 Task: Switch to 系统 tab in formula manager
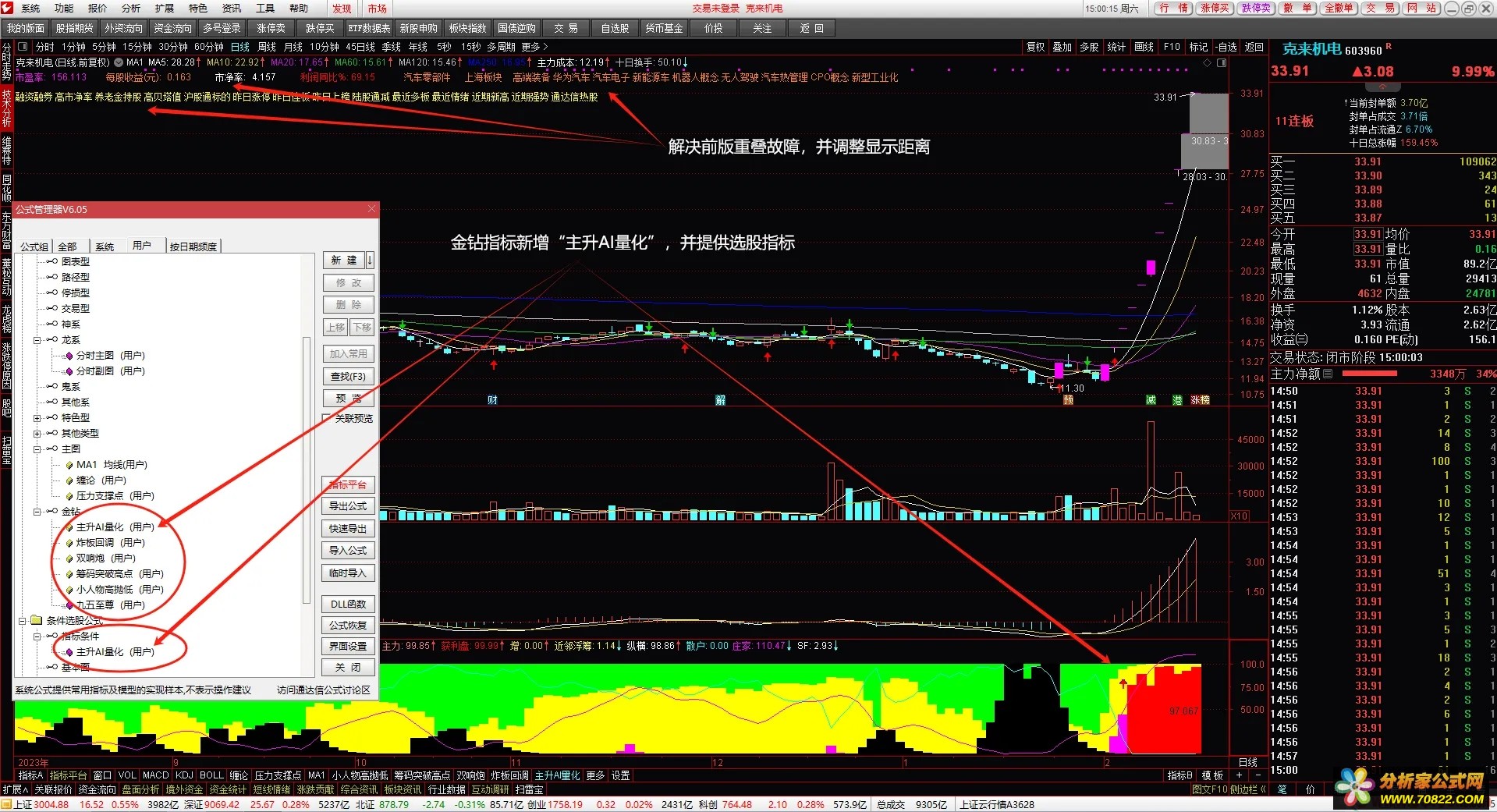pos(105,246)
